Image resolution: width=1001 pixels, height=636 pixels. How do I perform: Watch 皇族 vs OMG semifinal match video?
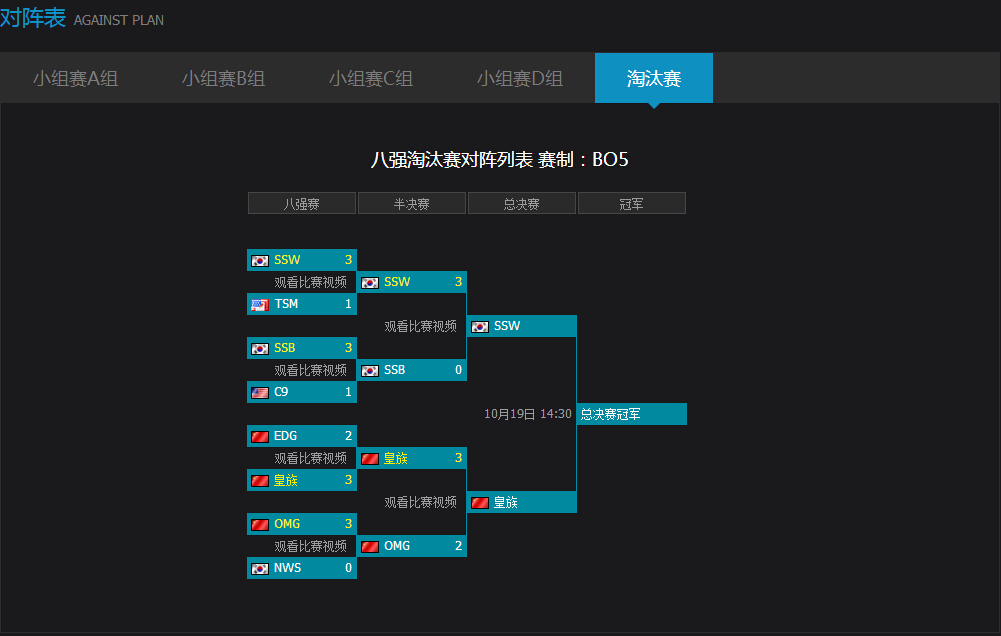[420, 503]
